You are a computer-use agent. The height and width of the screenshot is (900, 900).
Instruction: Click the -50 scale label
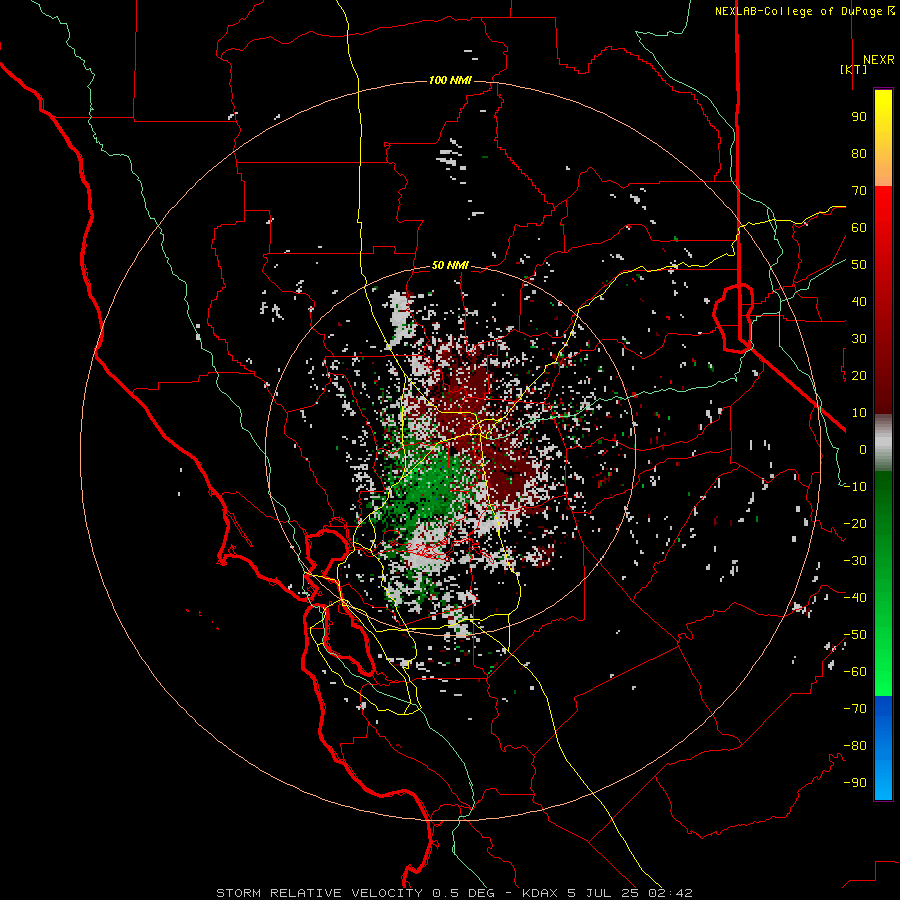pyautogui.click(x=855, y=635)
